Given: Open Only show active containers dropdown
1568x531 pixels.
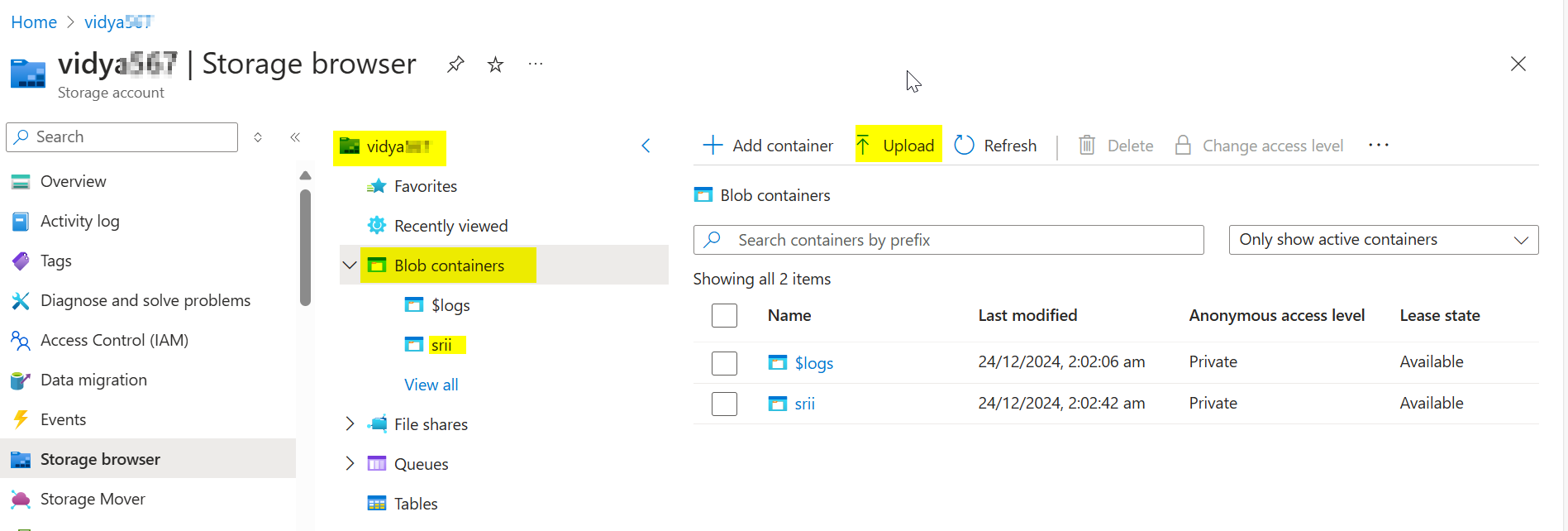Looking at the screenshot, I should (x=1383, y=240).
